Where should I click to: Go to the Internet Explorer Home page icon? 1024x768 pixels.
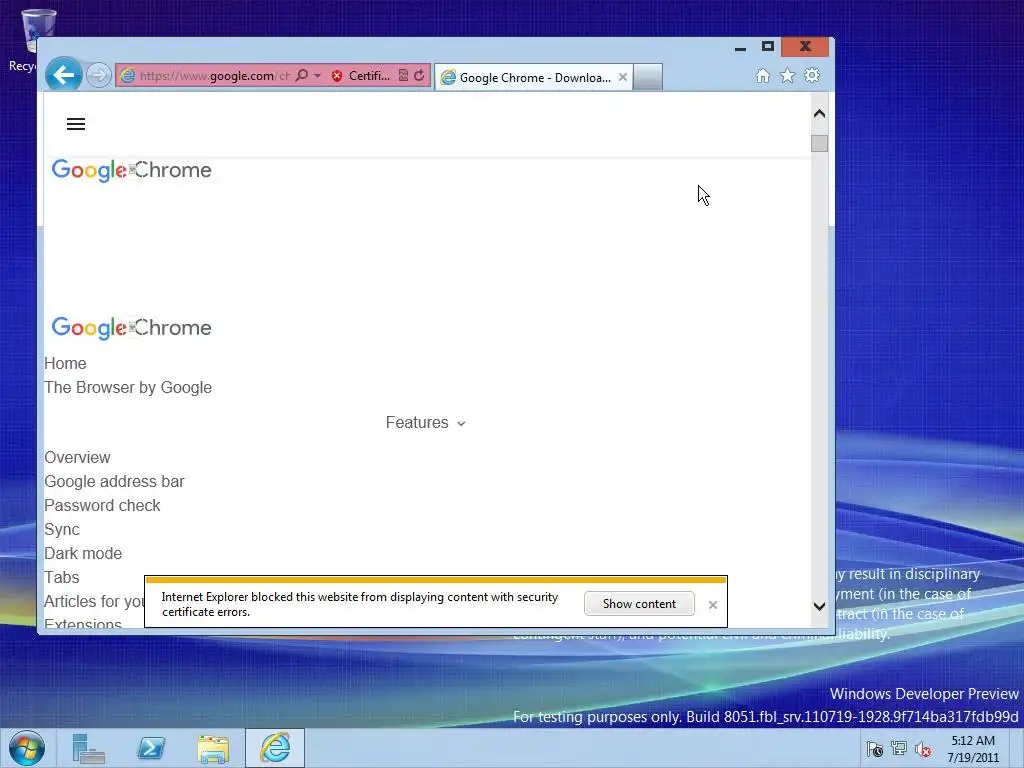coord(763,76)
